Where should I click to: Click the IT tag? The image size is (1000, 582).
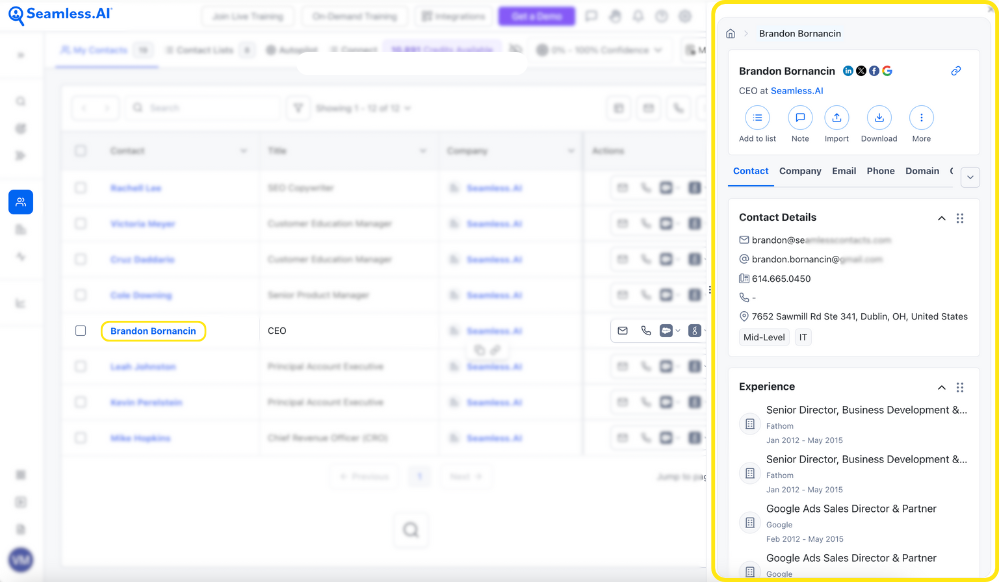pyautogui.click(x=803, y=337)
